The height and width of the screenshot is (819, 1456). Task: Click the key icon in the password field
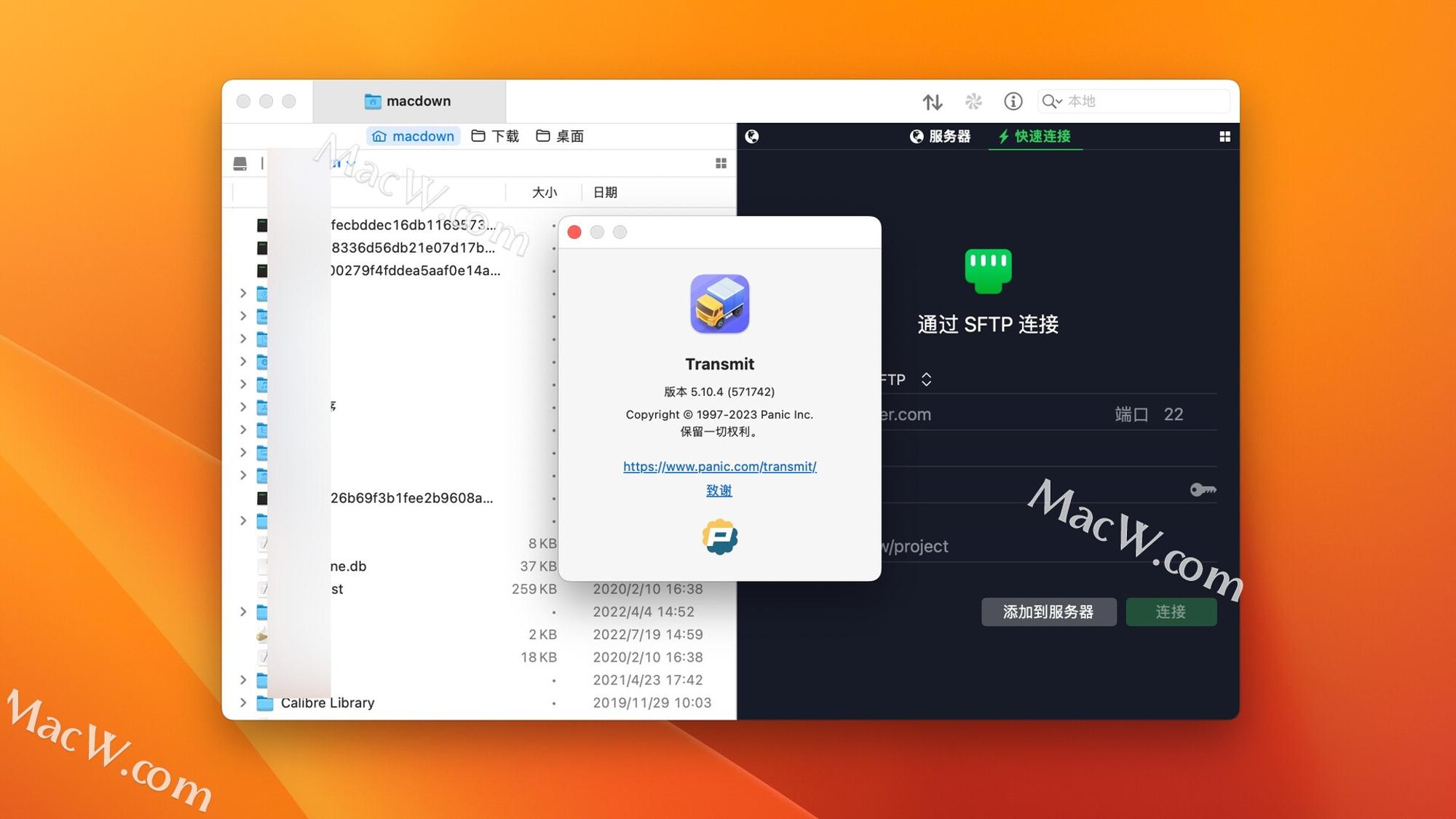click(x=1203, y=489)
